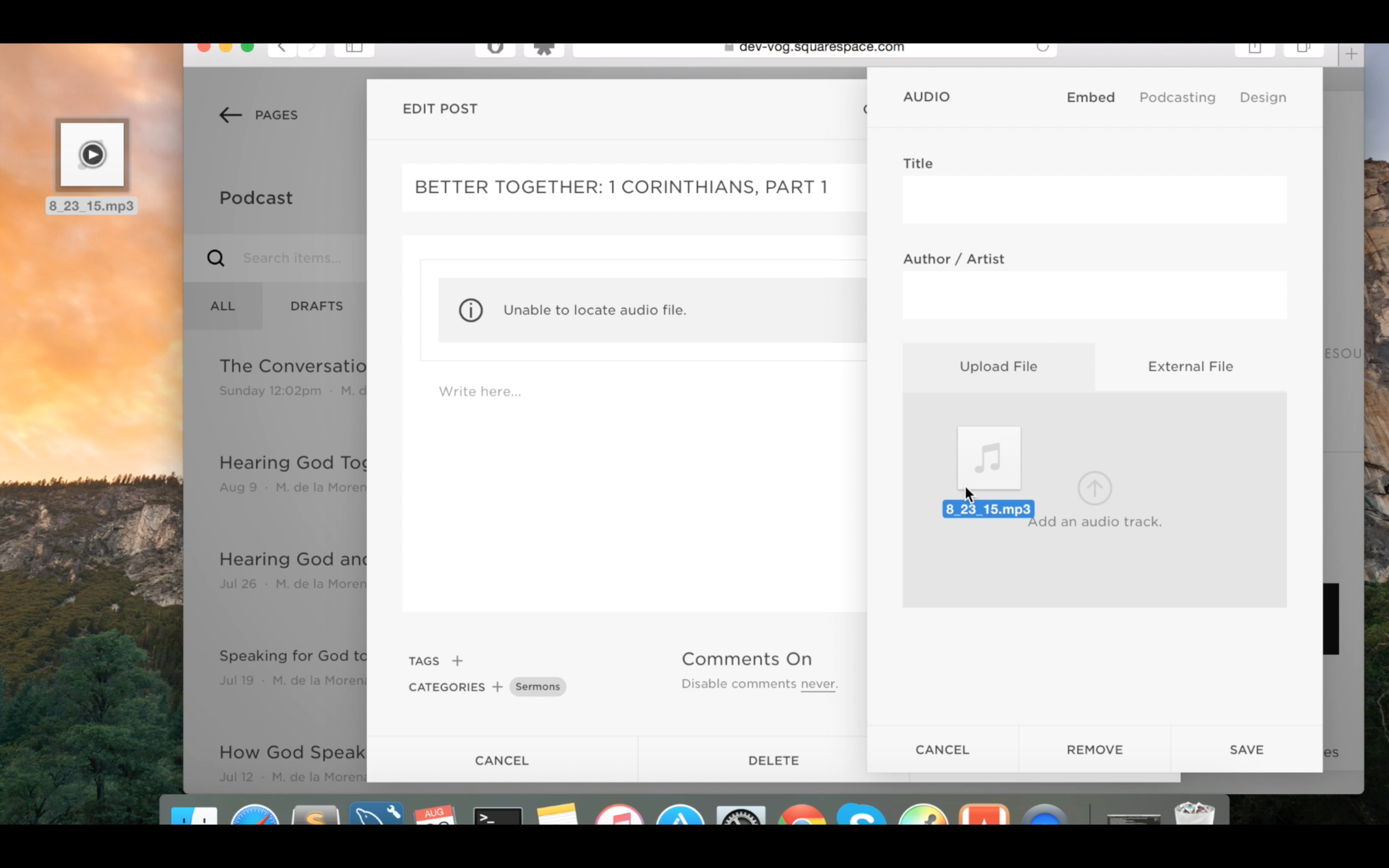The height and width of the screenshot is (868, 1389).
Task: Click the upload arrow circle icon
Action: (x=1095, y=488)
